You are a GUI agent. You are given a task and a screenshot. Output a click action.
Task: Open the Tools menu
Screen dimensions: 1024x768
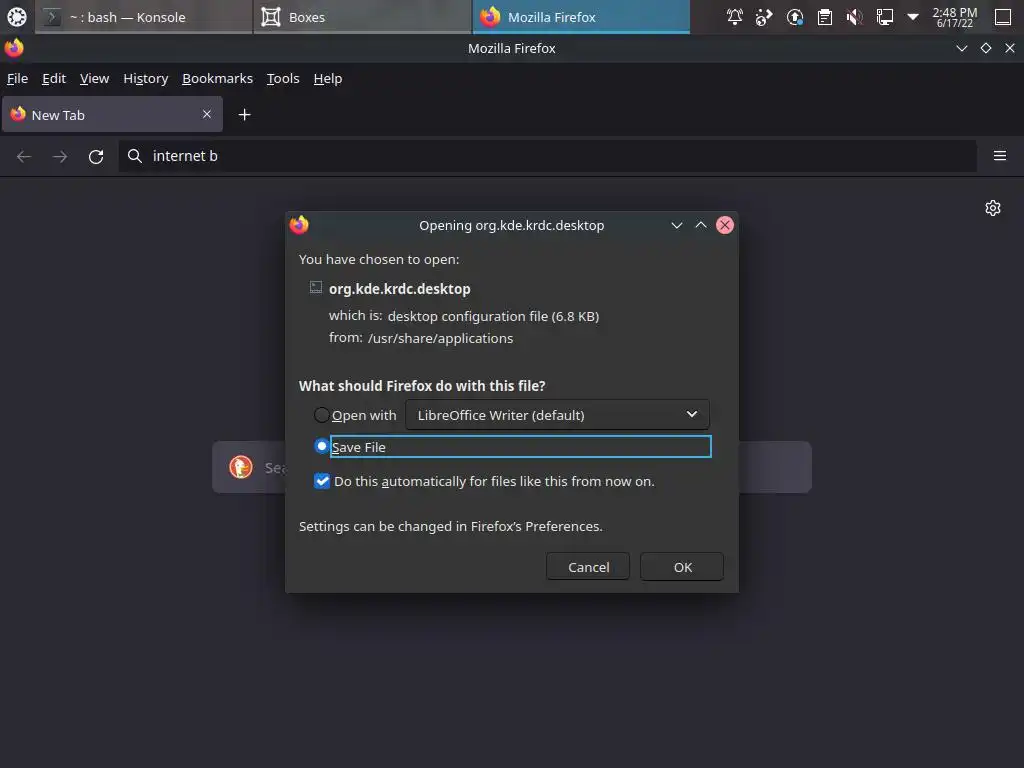(x=283, y=78)
